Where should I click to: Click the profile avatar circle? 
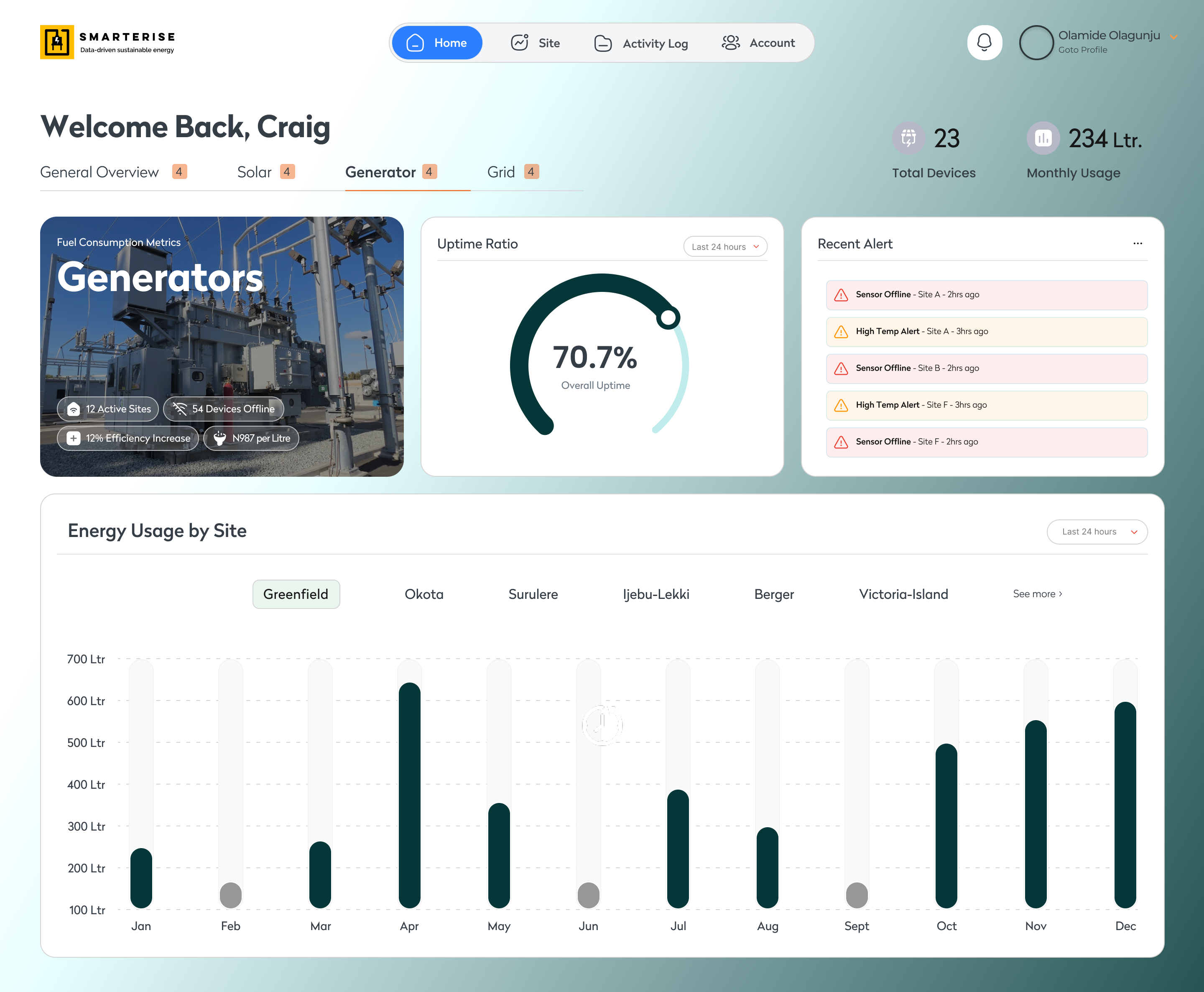point(1036,42)
